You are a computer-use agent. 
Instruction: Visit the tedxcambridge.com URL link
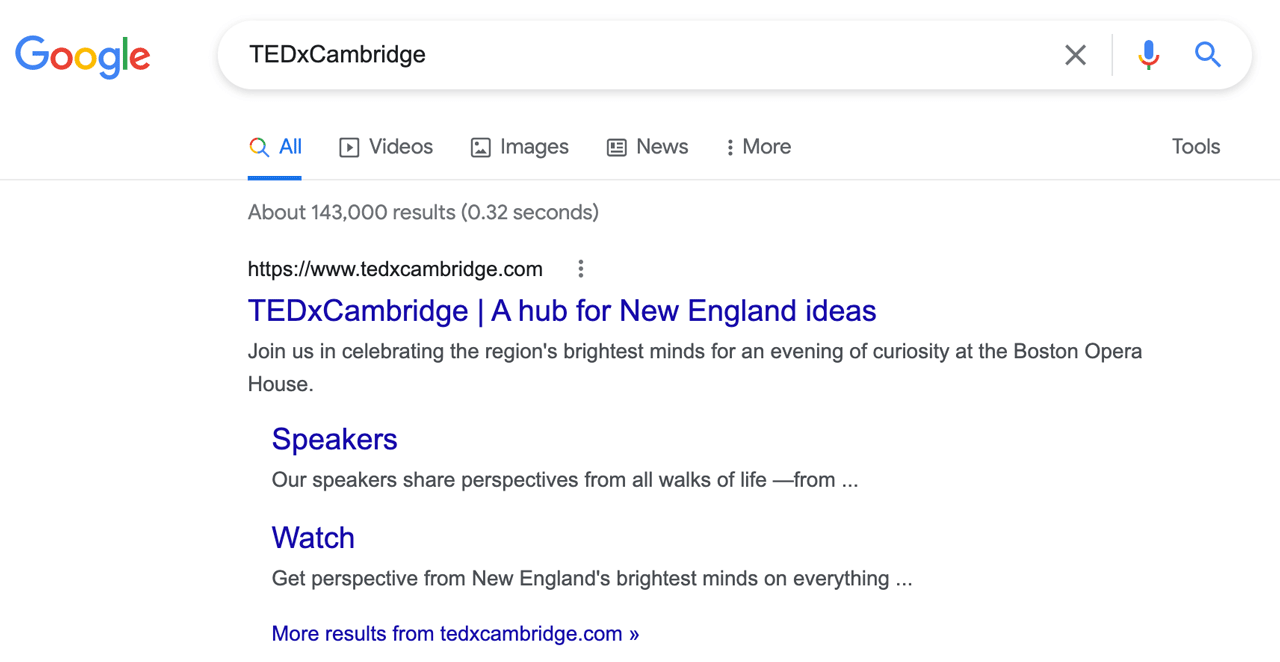click(395, 268)
